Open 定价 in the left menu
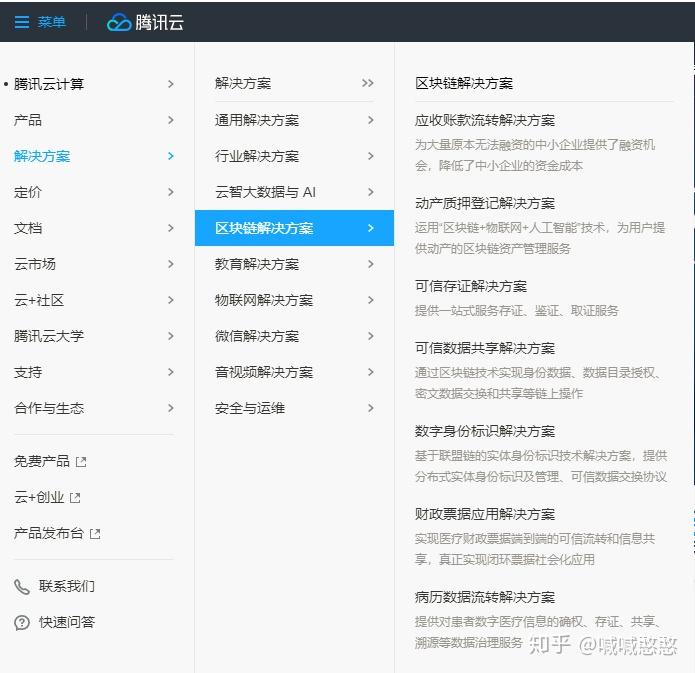Image resolution: width=695 pixels, height=673 pixels. pyautogui.click(x=28, y=192)
